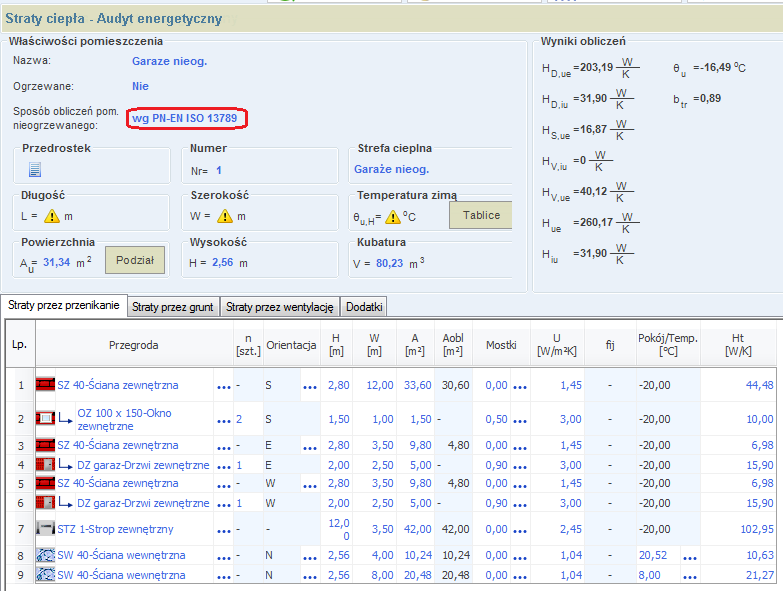Click ceiling icon in row 7 STZ 1-Strop
Viewport: 783px width, 591px height.
coord(45,528)
